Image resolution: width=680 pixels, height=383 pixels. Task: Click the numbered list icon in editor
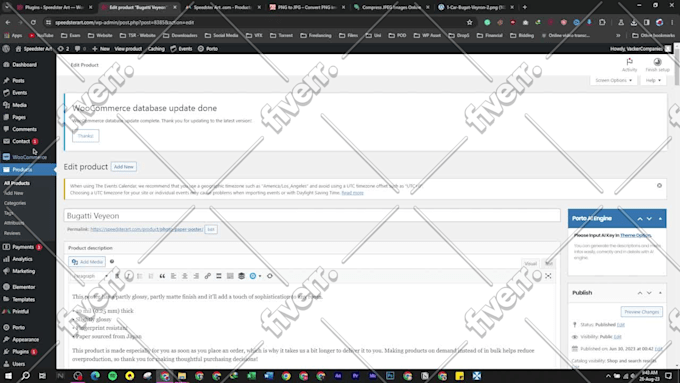[x=151, y=276]
